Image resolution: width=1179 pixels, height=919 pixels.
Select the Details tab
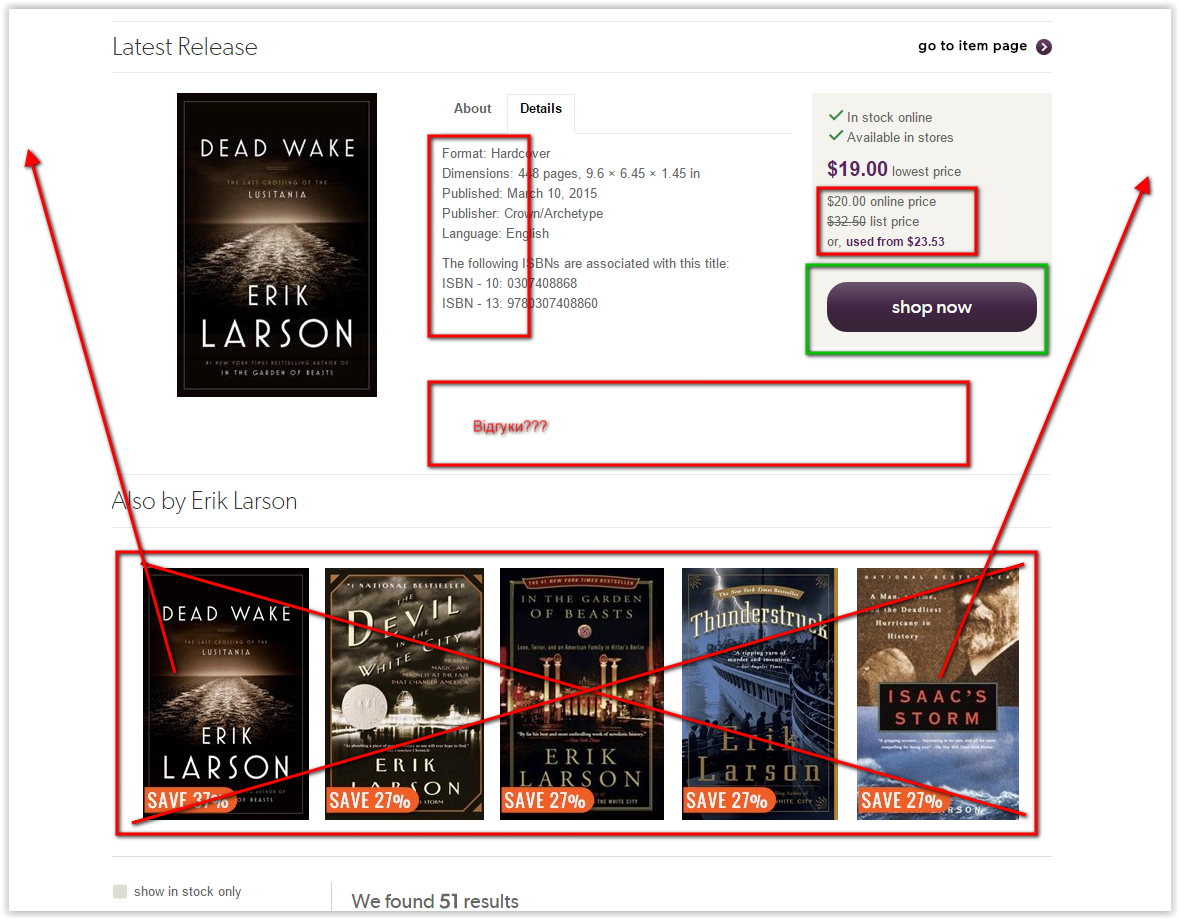(541, 108)
